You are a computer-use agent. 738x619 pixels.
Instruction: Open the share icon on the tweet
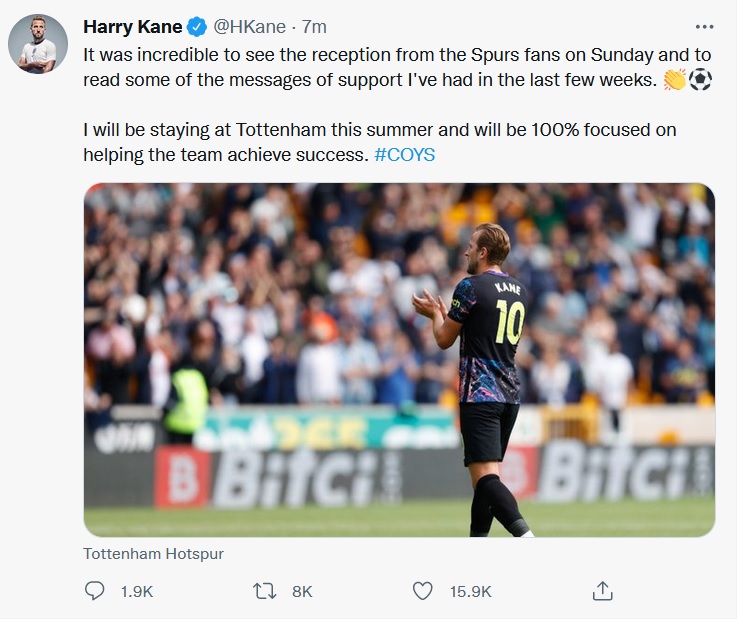tap(602, 591)
